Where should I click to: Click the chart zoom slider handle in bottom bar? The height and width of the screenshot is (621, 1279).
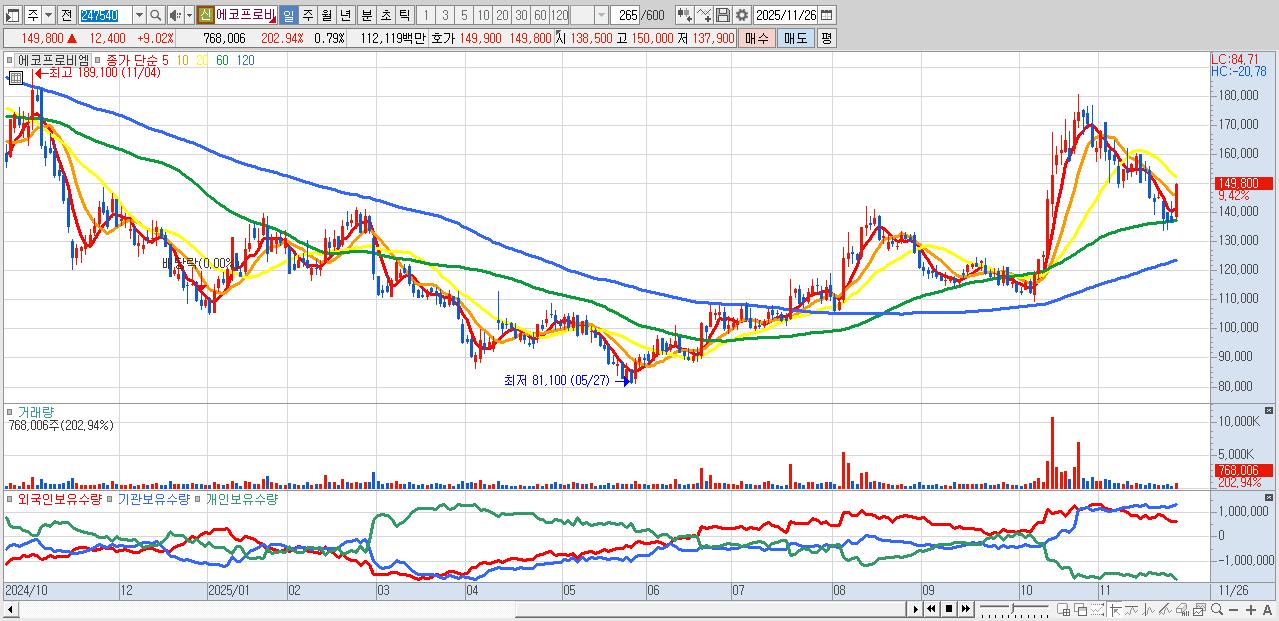1013,608
